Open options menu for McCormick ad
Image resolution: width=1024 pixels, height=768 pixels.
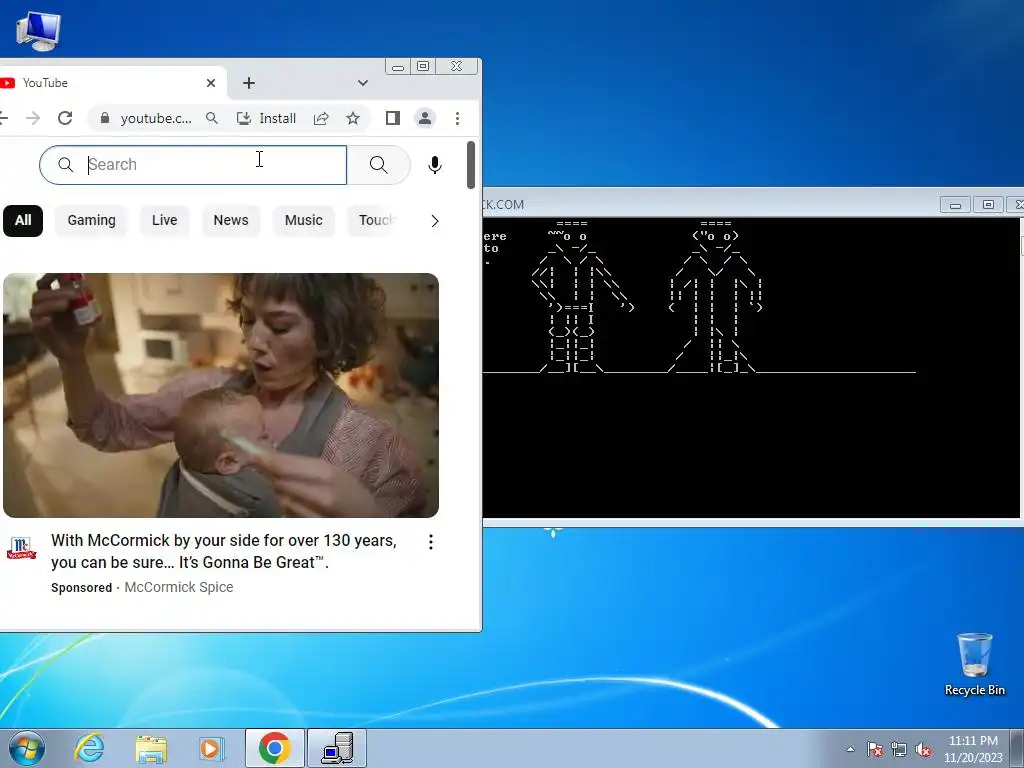(430, 541)
